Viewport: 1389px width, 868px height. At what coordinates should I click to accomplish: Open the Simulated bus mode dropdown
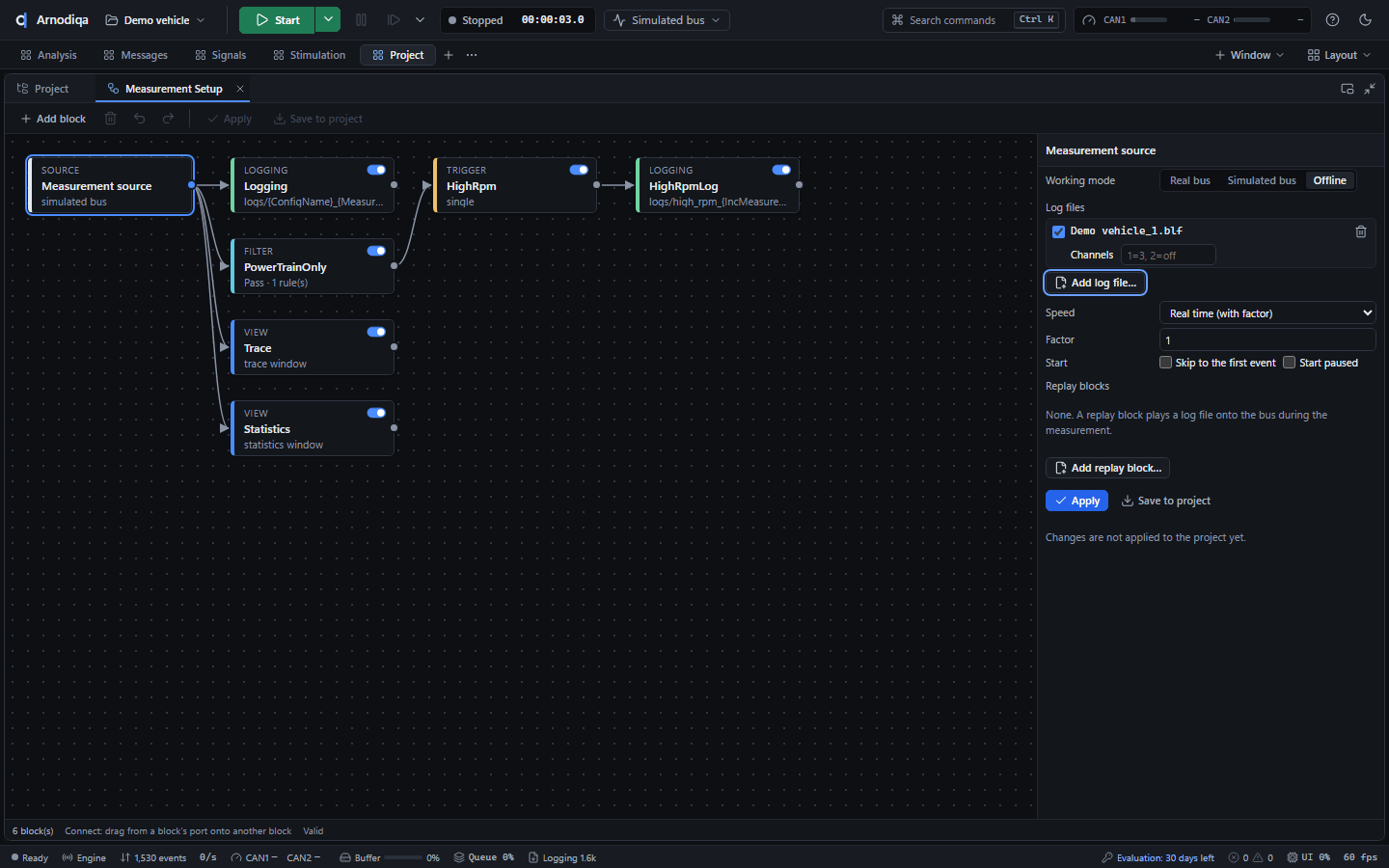coord(667,20)
